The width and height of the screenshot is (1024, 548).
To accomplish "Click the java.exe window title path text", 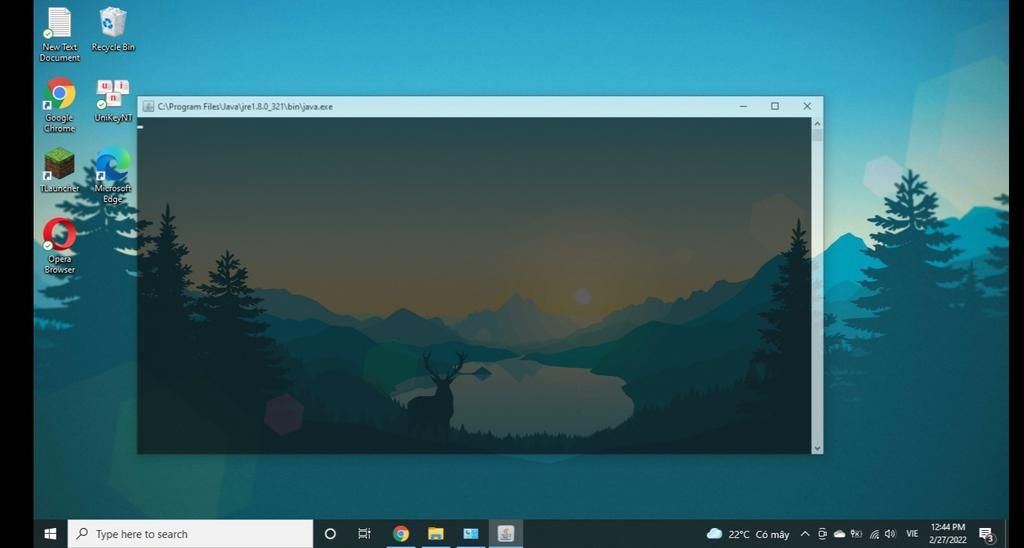I will click(245, 106).
